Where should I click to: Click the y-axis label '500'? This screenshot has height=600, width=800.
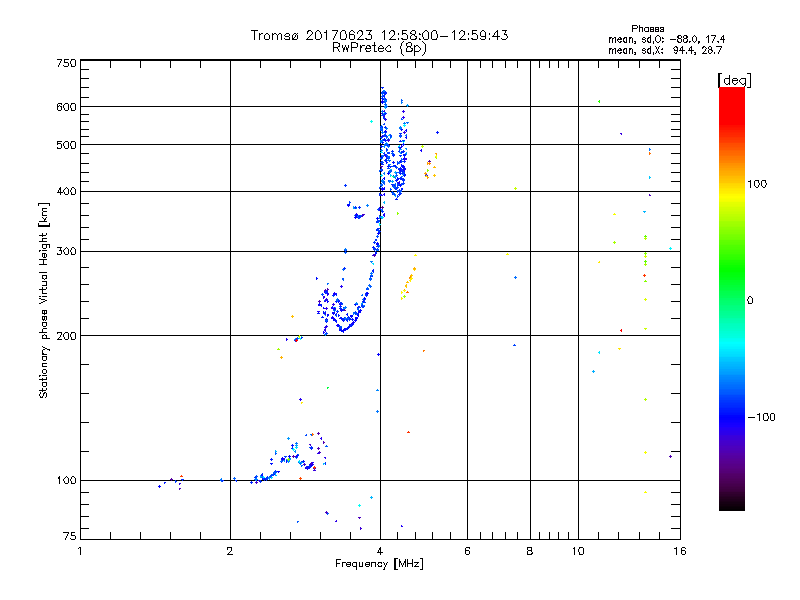tap(66, 145)
